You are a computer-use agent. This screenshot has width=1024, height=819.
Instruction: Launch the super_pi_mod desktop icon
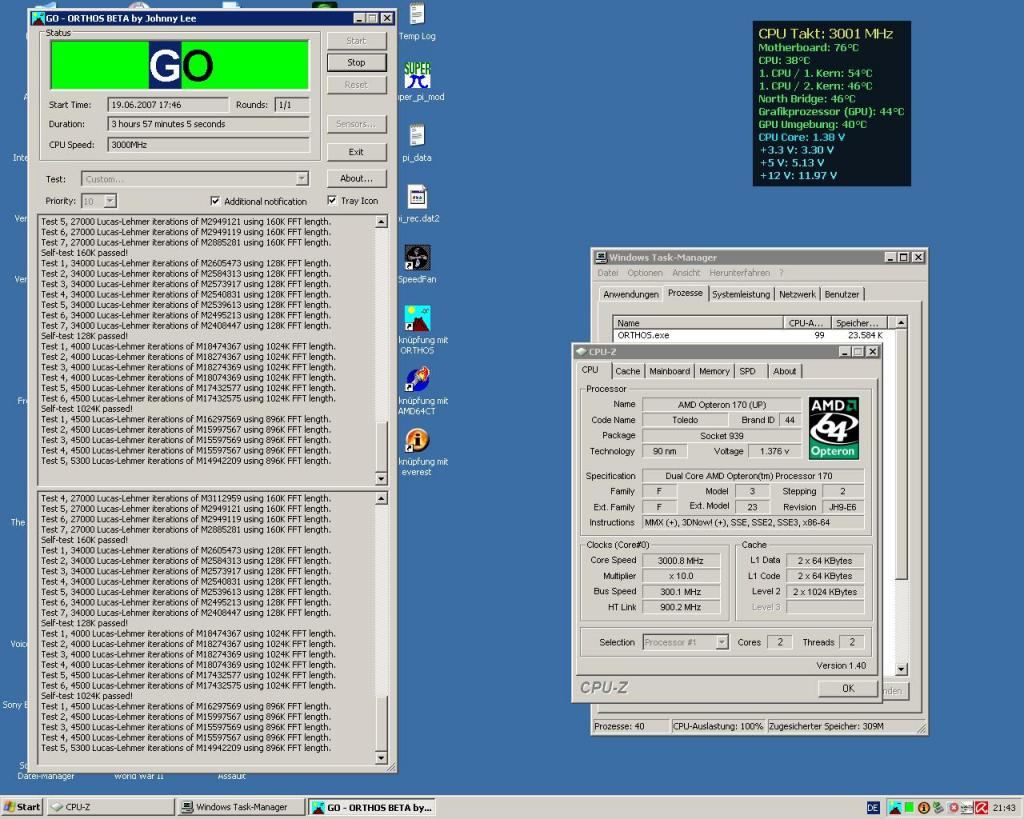tap(417, 75)
